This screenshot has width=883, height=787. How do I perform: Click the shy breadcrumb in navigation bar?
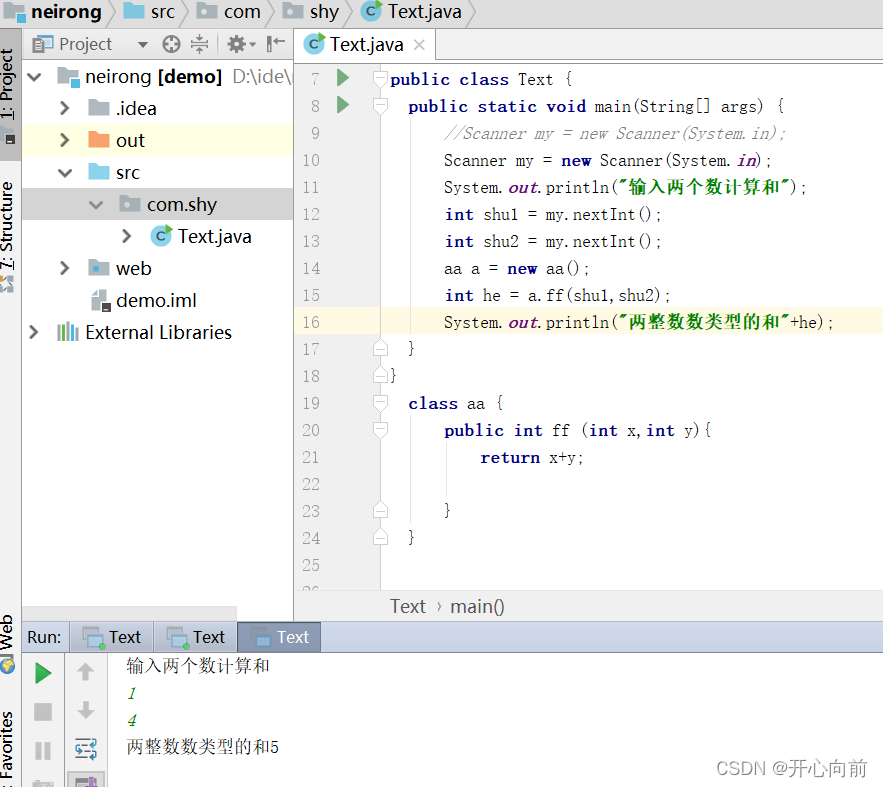[311, 12]
